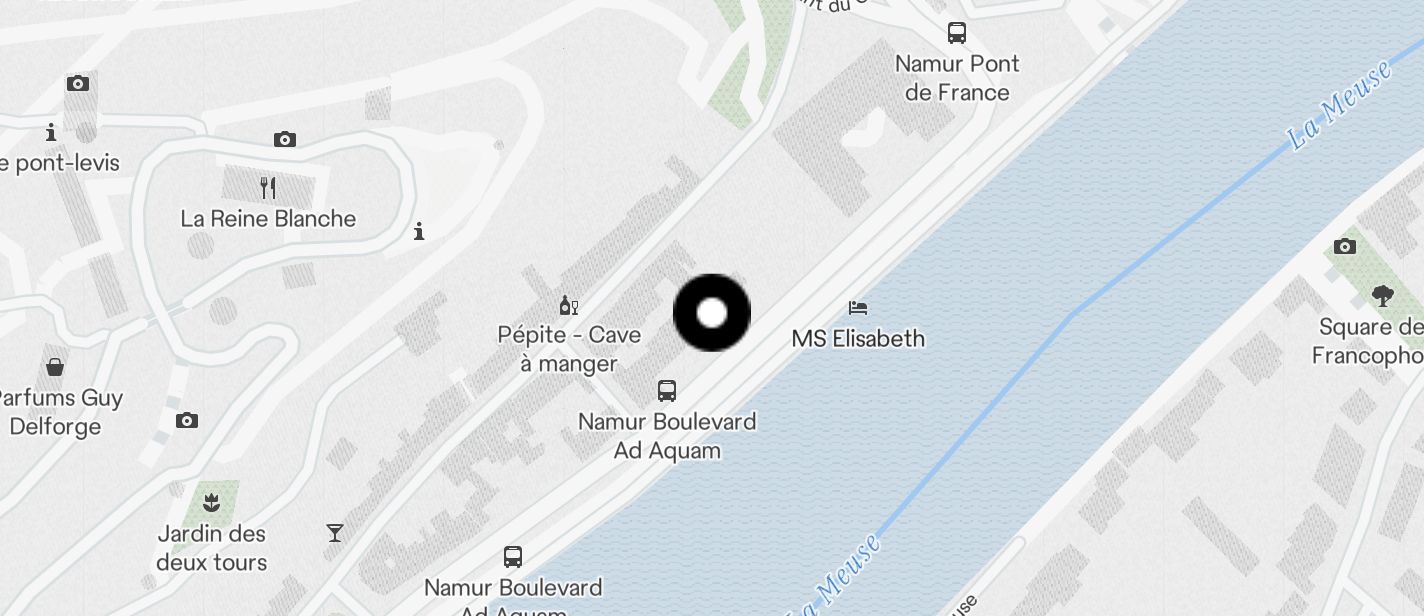The width and height of the screenshot is (1424, 616).
Task: Select the La Reine Blanche restaurant fork icon
Action: pos(268,187)
